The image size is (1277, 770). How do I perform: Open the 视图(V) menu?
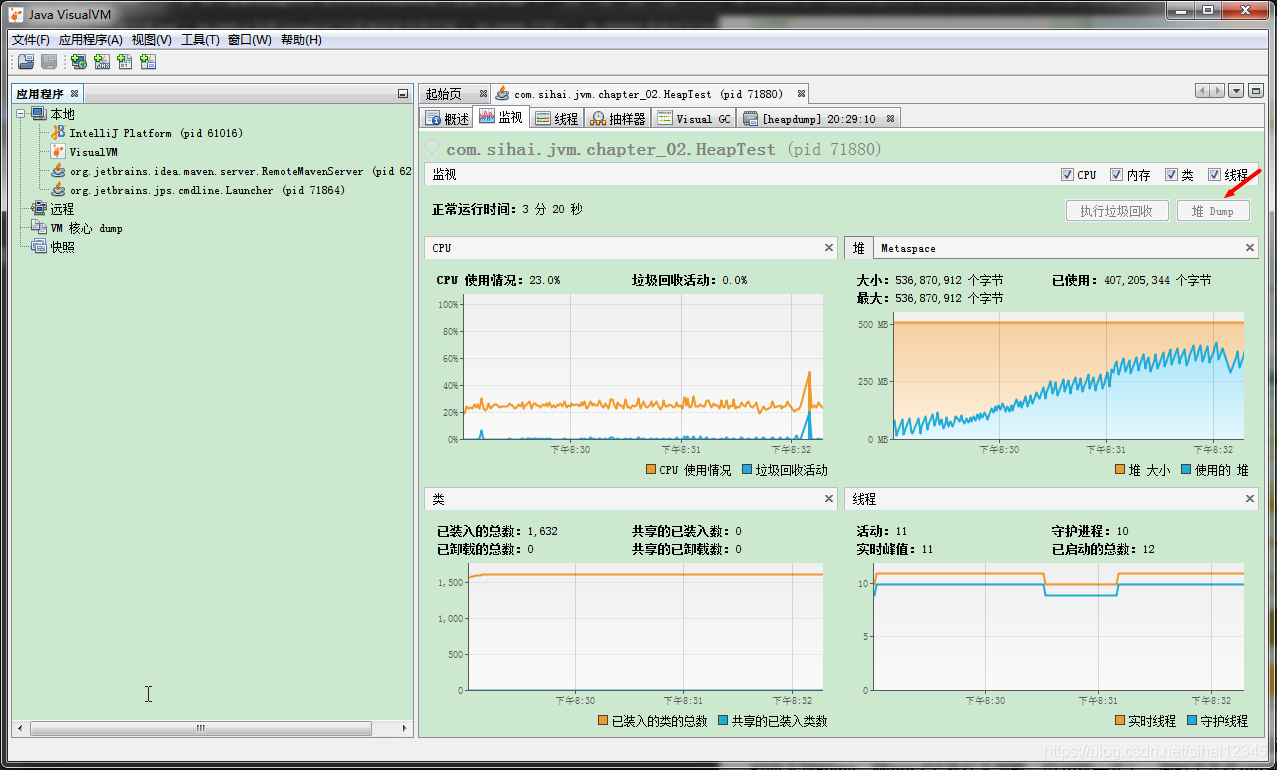tap(152, 40)
